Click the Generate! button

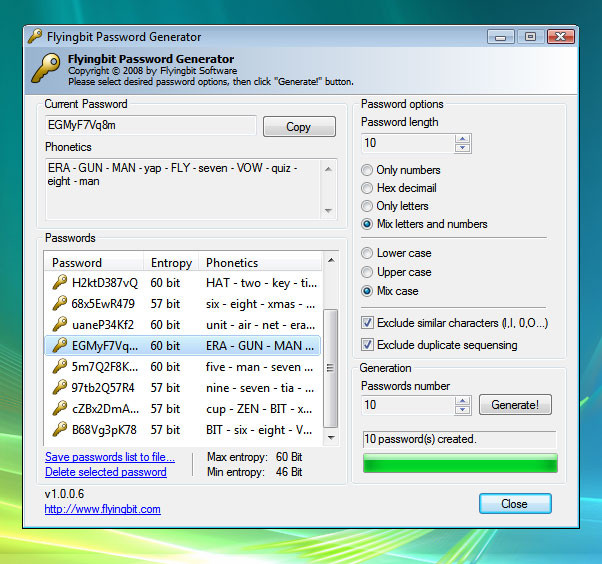pyautogui.click(x=515, y=405)
